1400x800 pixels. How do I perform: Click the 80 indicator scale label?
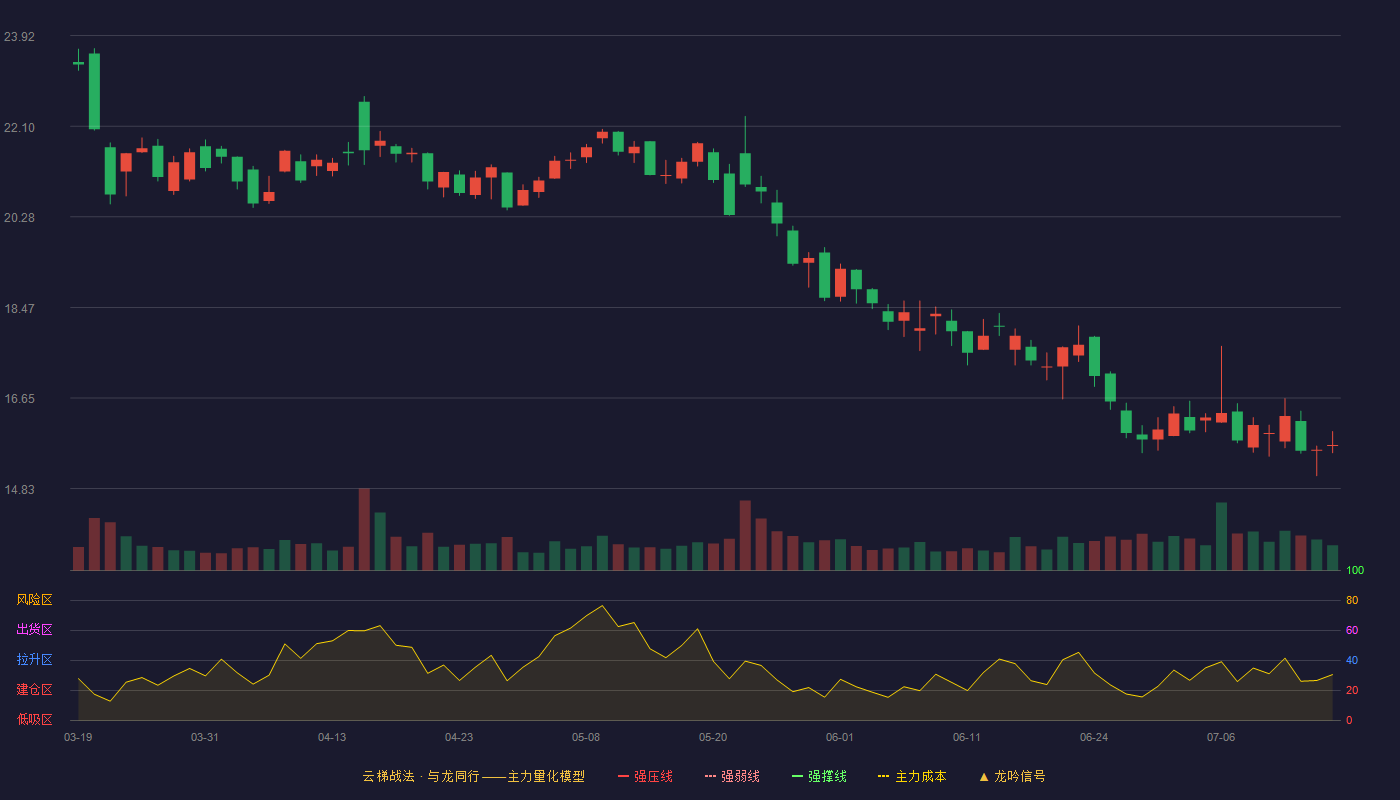pyautogui.click(x=1352, y=600)
